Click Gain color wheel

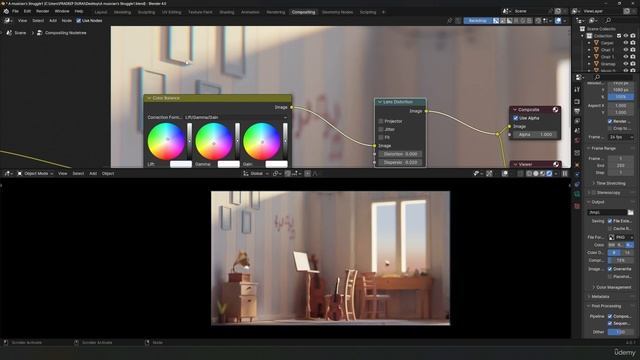pyautogui.click(x=262, y=141)
